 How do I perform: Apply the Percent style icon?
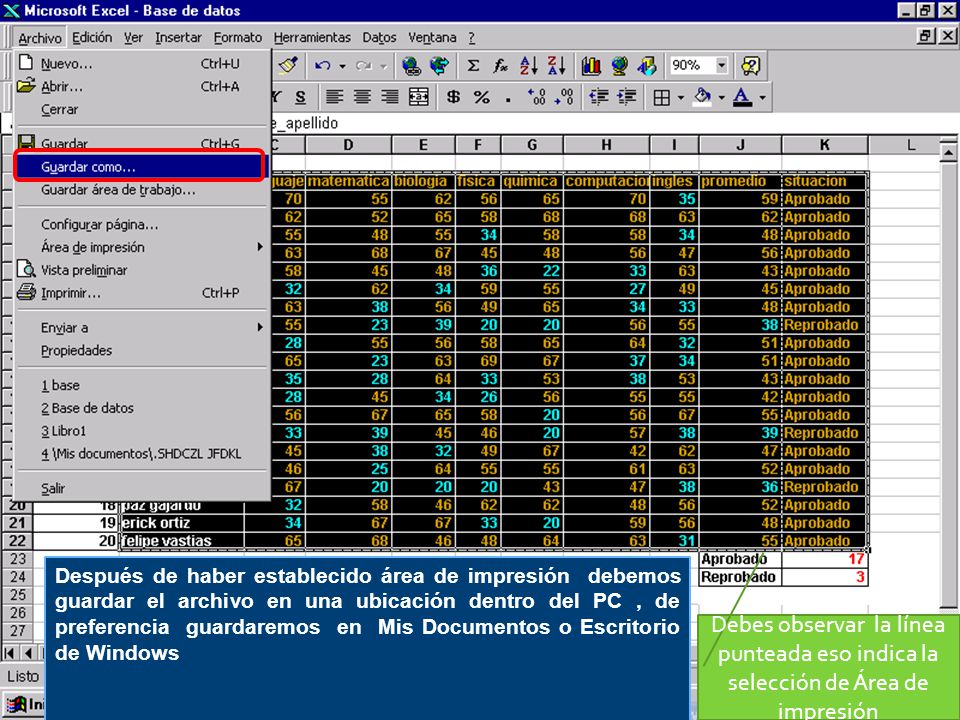coord(482,97)
